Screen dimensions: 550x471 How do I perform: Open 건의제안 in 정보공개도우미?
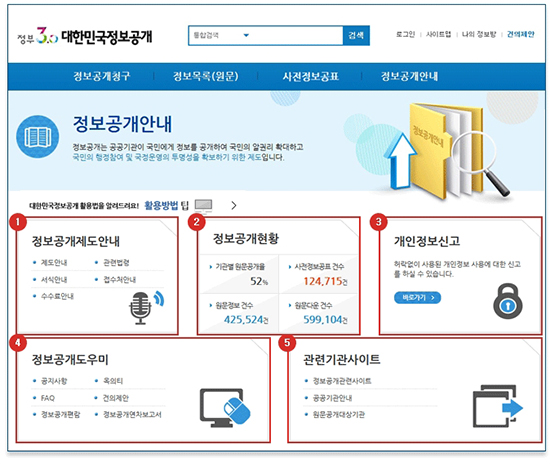[116, 398]
